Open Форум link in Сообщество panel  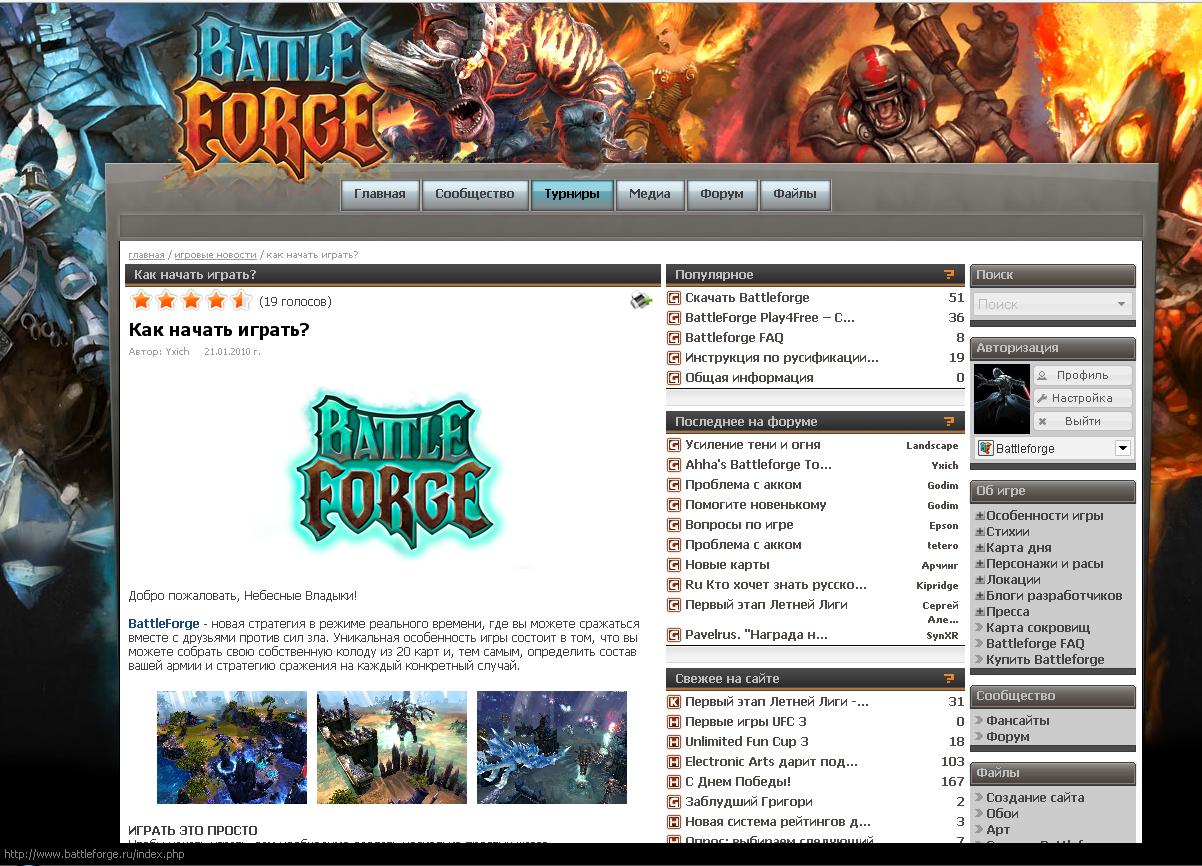(x=1008, y=737)
